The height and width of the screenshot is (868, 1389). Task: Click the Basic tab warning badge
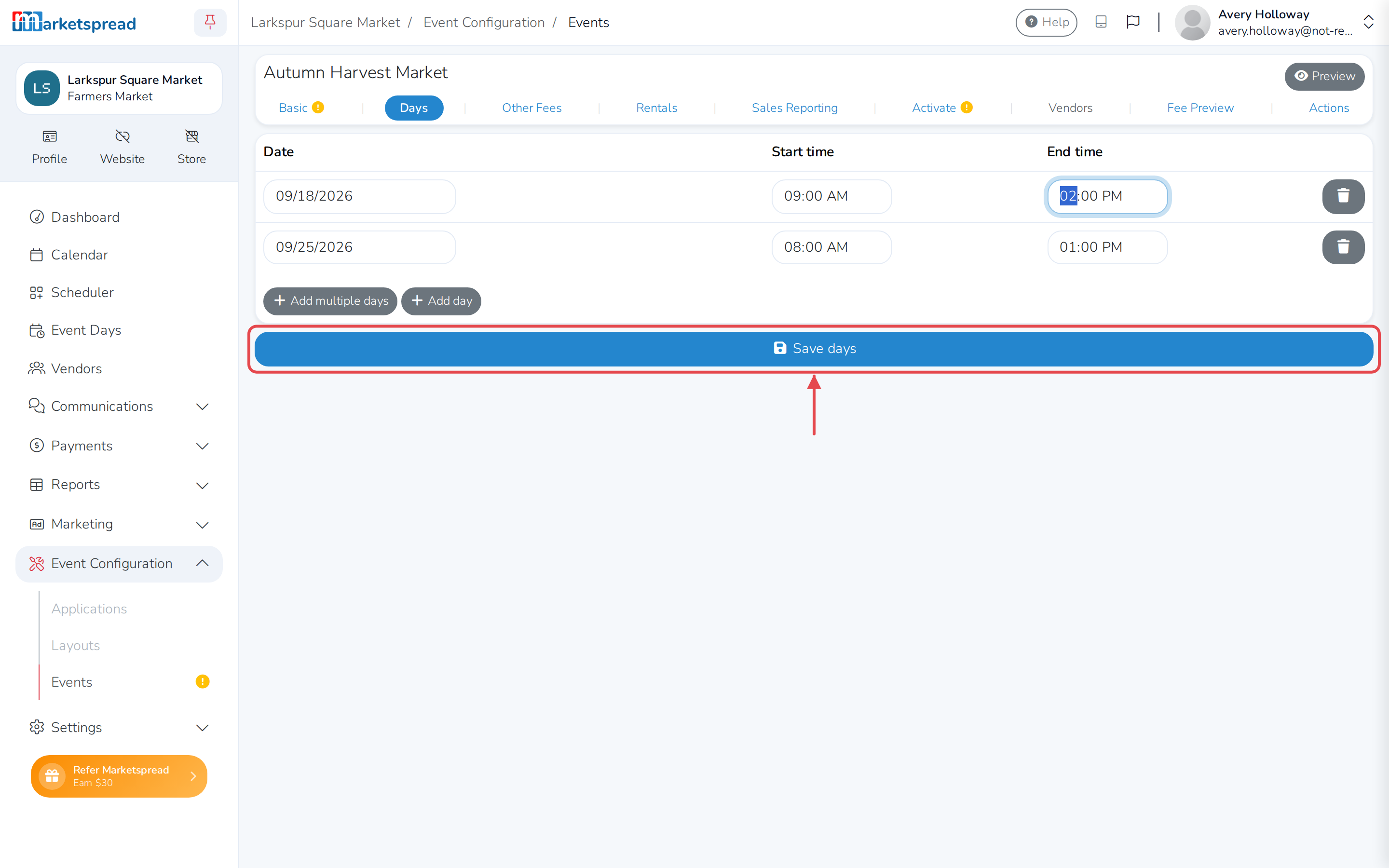(318, 108)
